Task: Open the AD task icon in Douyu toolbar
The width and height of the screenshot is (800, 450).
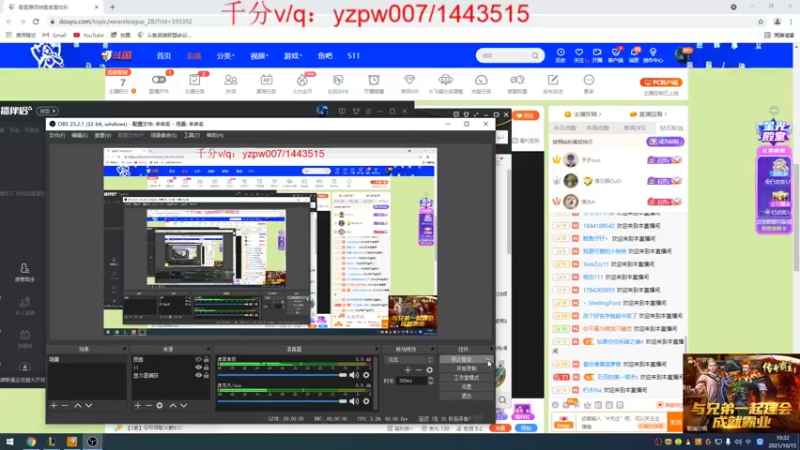Action: point(266,80)
